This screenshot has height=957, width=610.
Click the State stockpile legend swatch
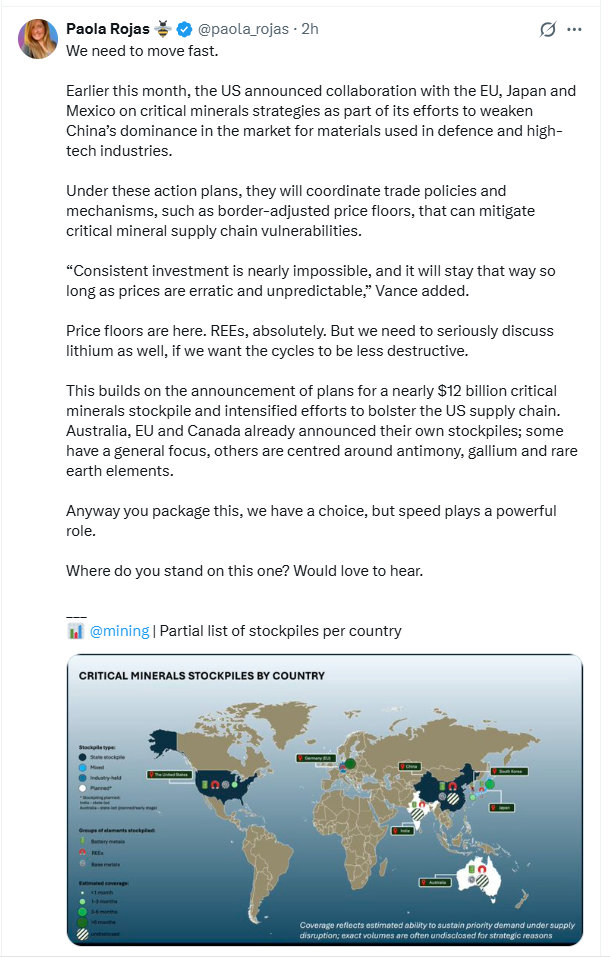(x=82, y=759)
